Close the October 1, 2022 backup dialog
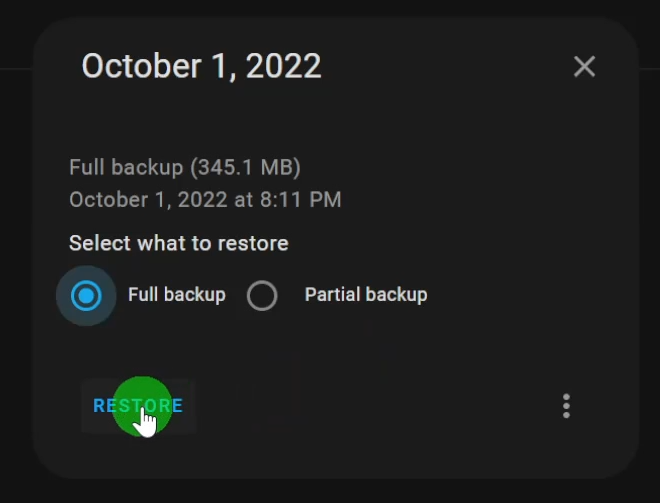The height and width of the screenshot is (503, 660). point(584,67)
